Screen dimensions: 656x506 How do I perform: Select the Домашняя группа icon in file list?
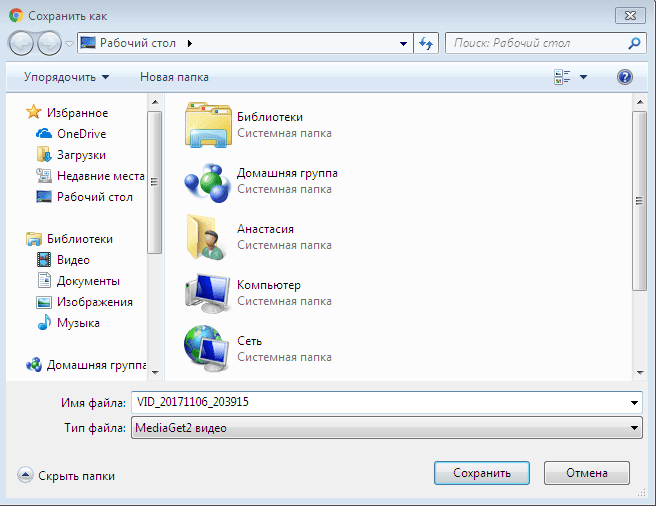pos(208,182)
